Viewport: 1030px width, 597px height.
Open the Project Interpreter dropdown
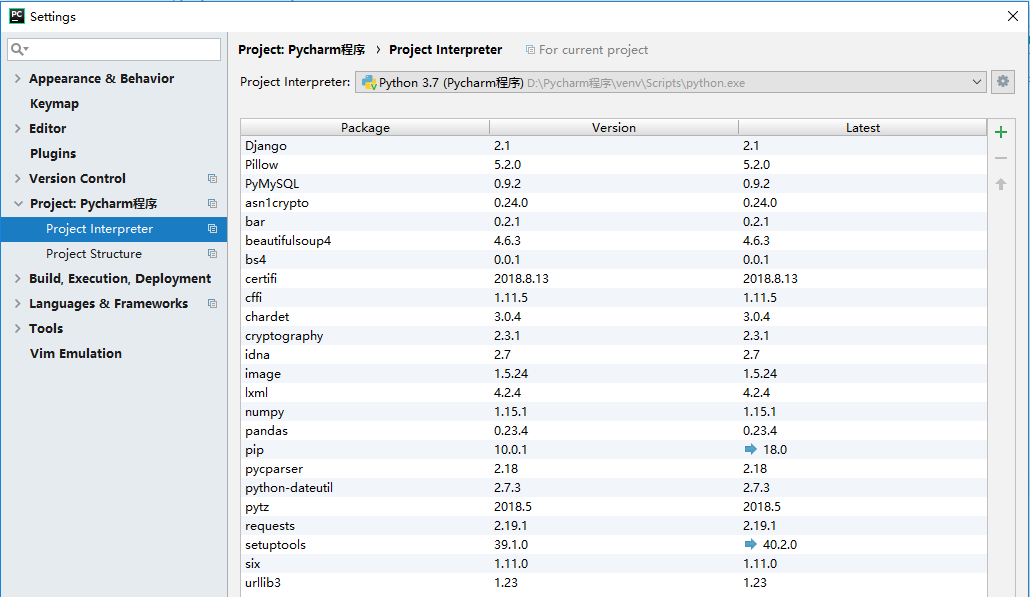click(976, 82)
